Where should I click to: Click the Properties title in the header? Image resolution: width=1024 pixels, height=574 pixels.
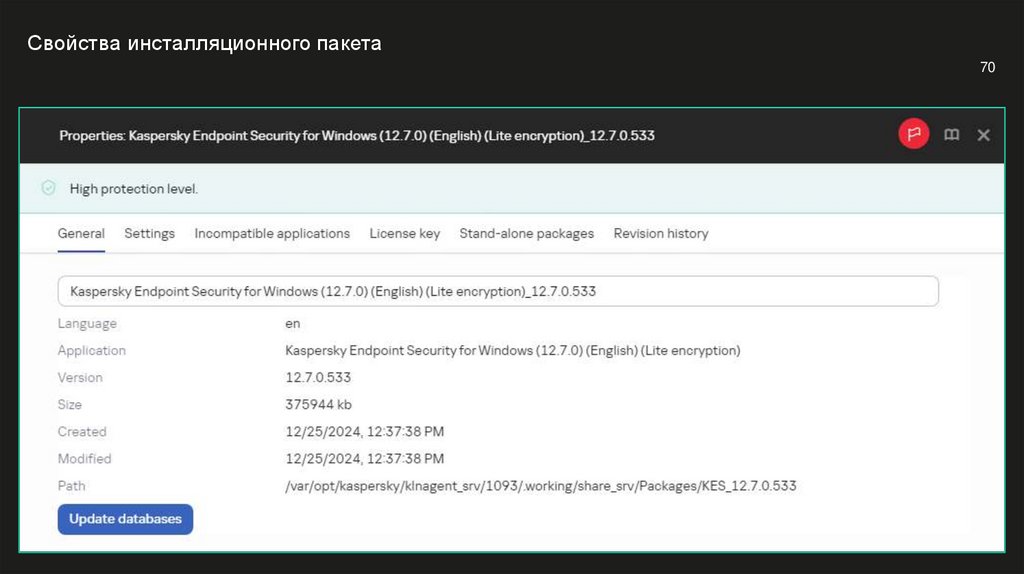pos(357,135)
